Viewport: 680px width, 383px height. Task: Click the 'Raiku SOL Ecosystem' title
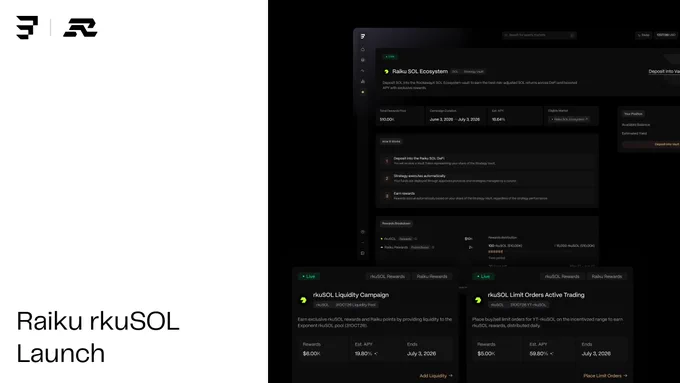[420, 71]
